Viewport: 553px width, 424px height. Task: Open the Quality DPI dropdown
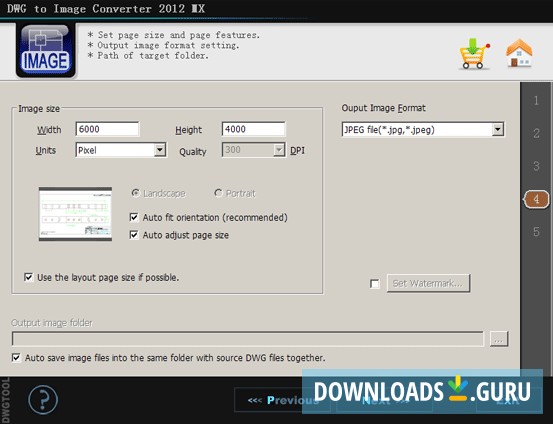[253, 150]
